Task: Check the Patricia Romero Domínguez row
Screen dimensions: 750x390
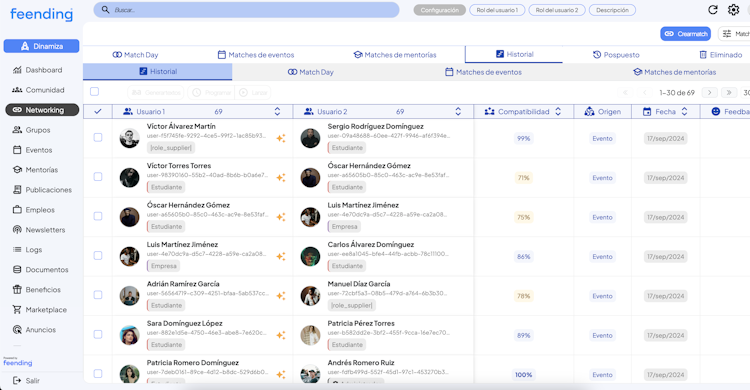Action: [98, 374]
